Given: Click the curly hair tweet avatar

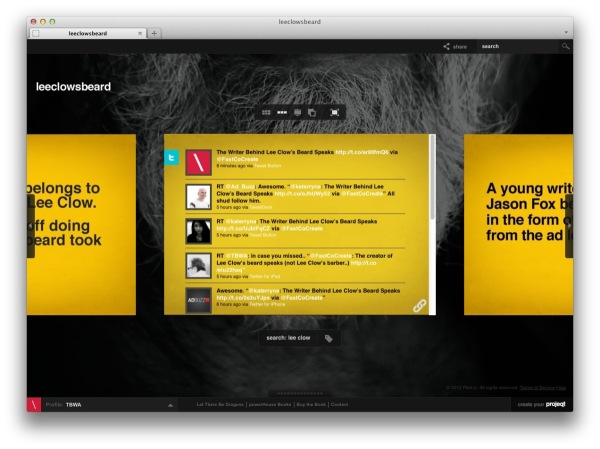Looking at the screenshot, I should pos(199,266).
